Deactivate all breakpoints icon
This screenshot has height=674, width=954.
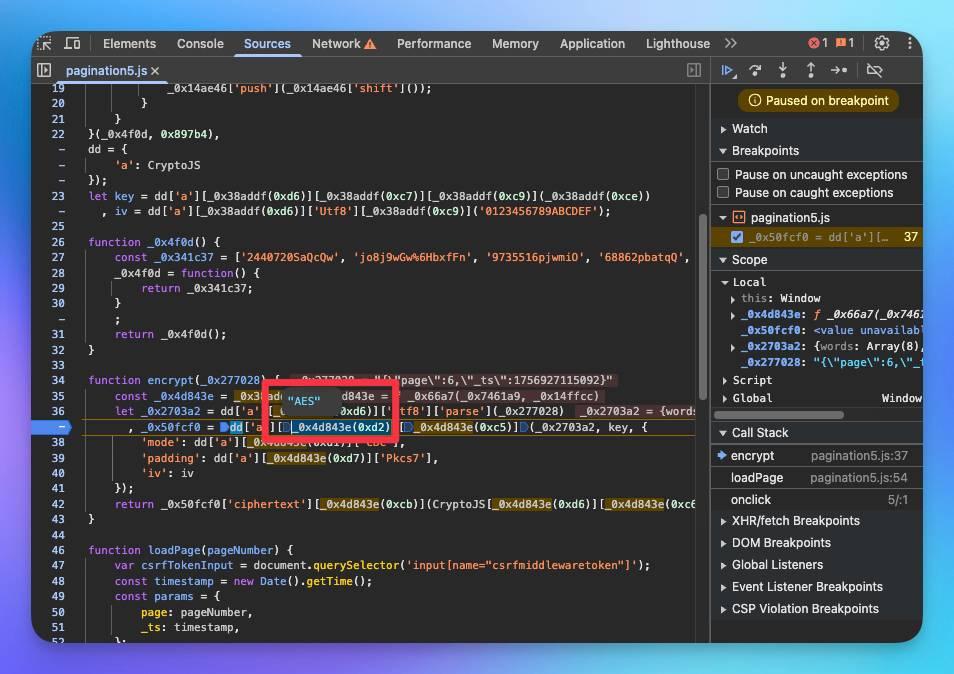click(874, 71)
